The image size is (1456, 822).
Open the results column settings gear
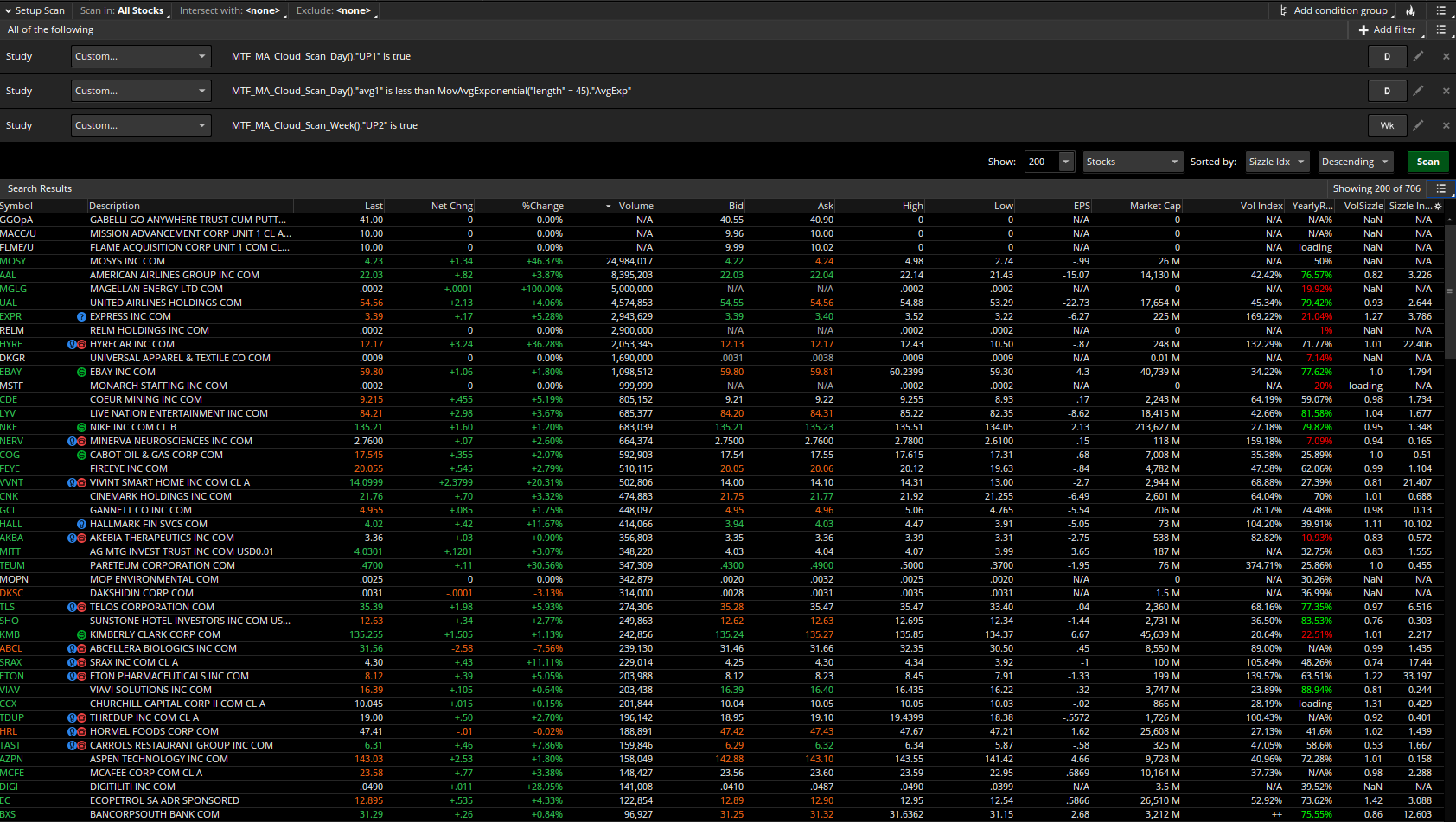click(1438, 206)
